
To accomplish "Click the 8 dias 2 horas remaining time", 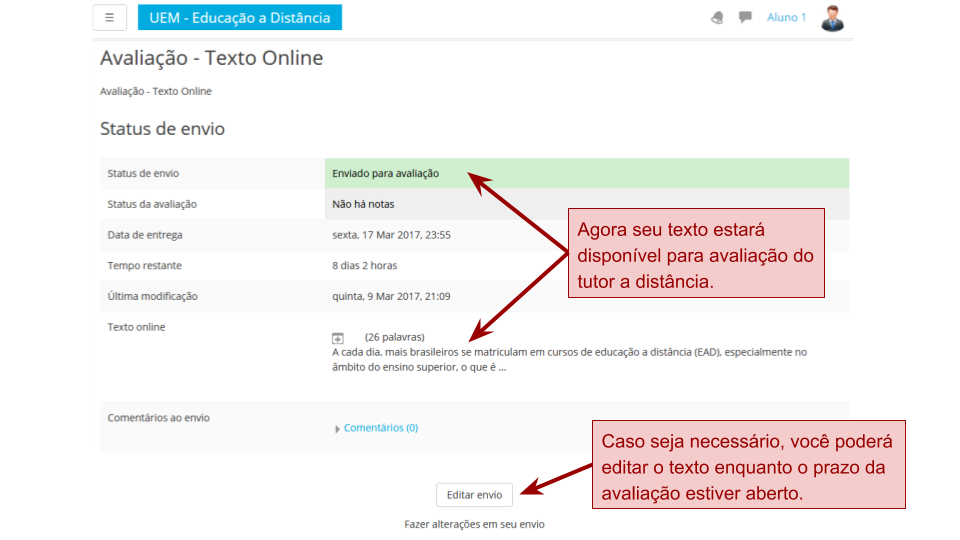I will click(x=364, y=266).
